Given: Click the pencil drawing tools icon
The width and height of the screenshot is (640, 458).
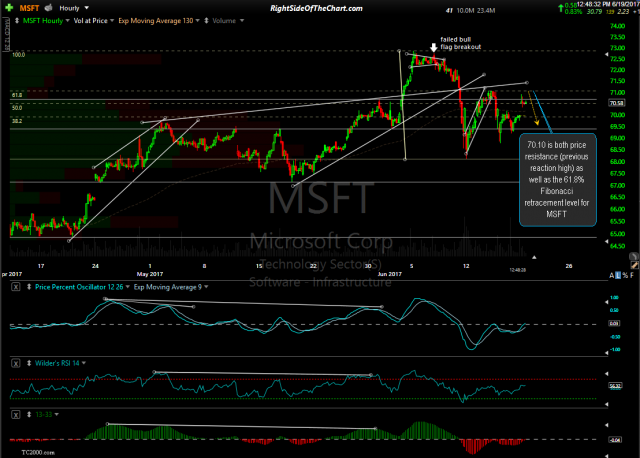Looking at the screenshot, I should pos(634,265).
